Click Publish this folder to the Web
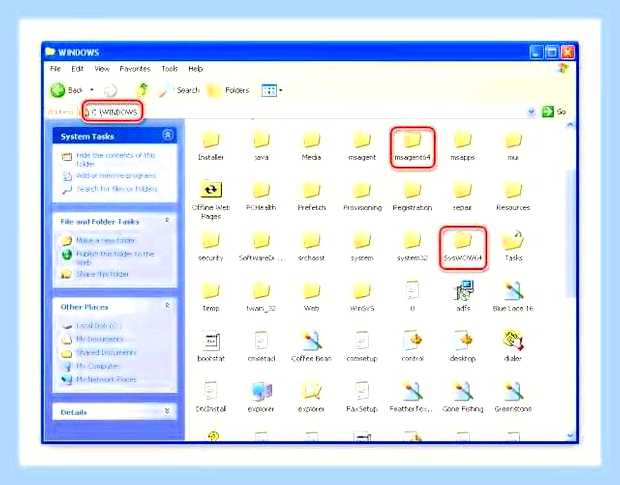Viewport: 620px width, 485px height. pyautogui.click(x=115, y=258)
